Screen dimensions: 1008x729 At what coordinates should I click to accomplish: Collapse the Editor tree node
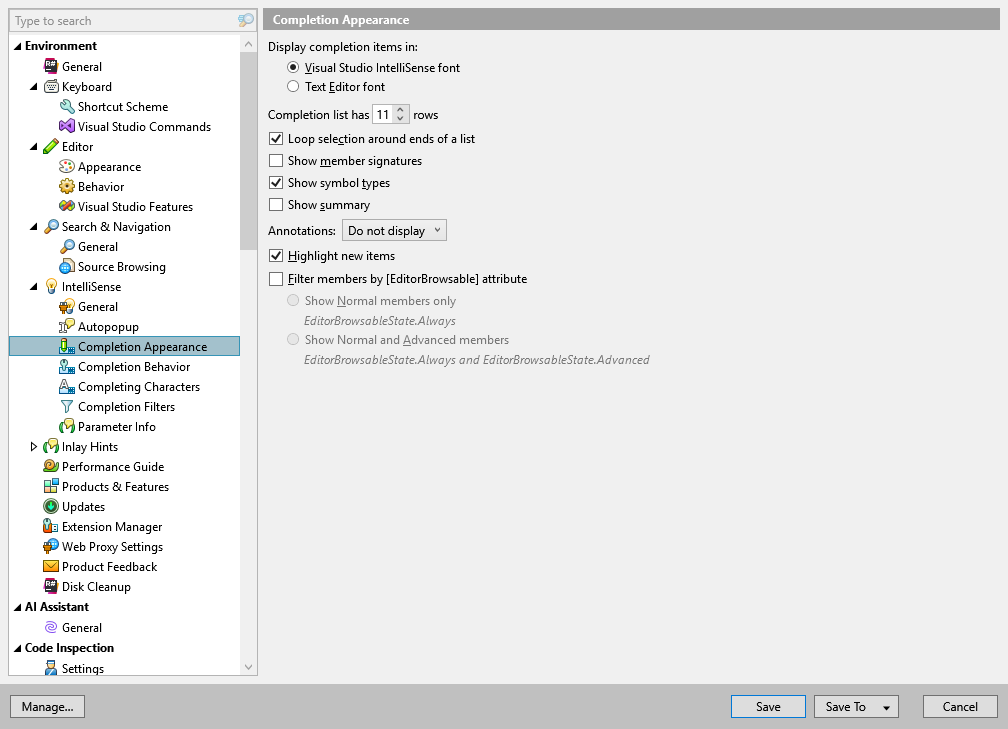click(34, 147)
